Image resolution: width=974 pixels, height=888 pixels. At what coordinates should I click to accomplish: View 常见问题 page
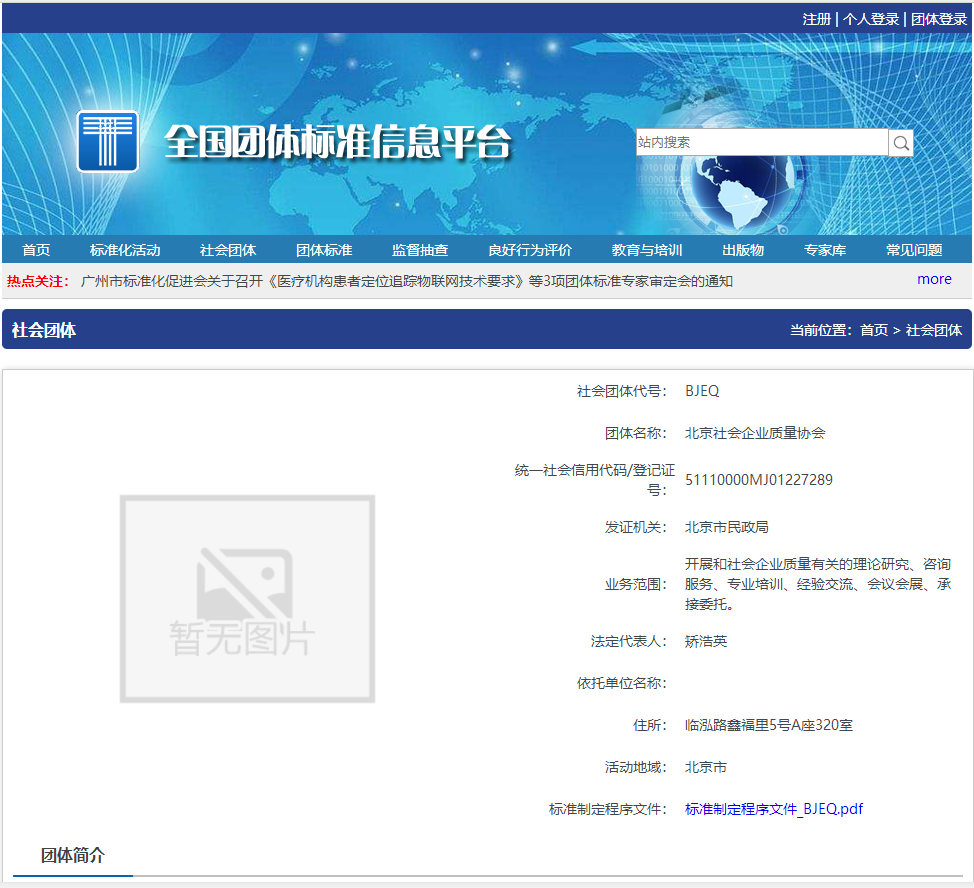click(x=914, y=250)
